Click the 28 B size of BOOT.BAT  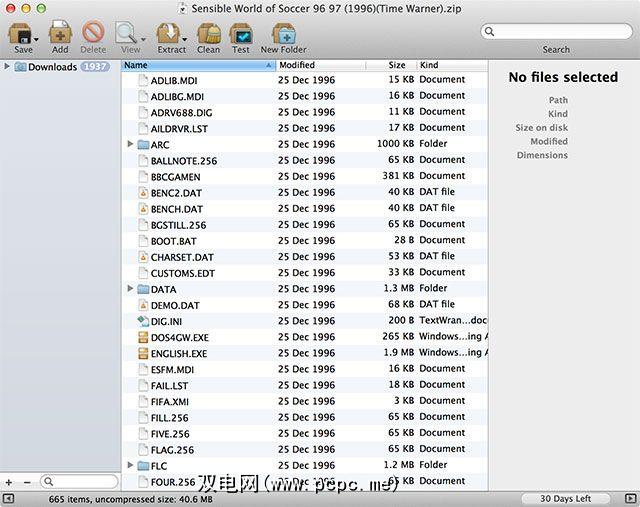pyautogui.click(x=404, y=240)
